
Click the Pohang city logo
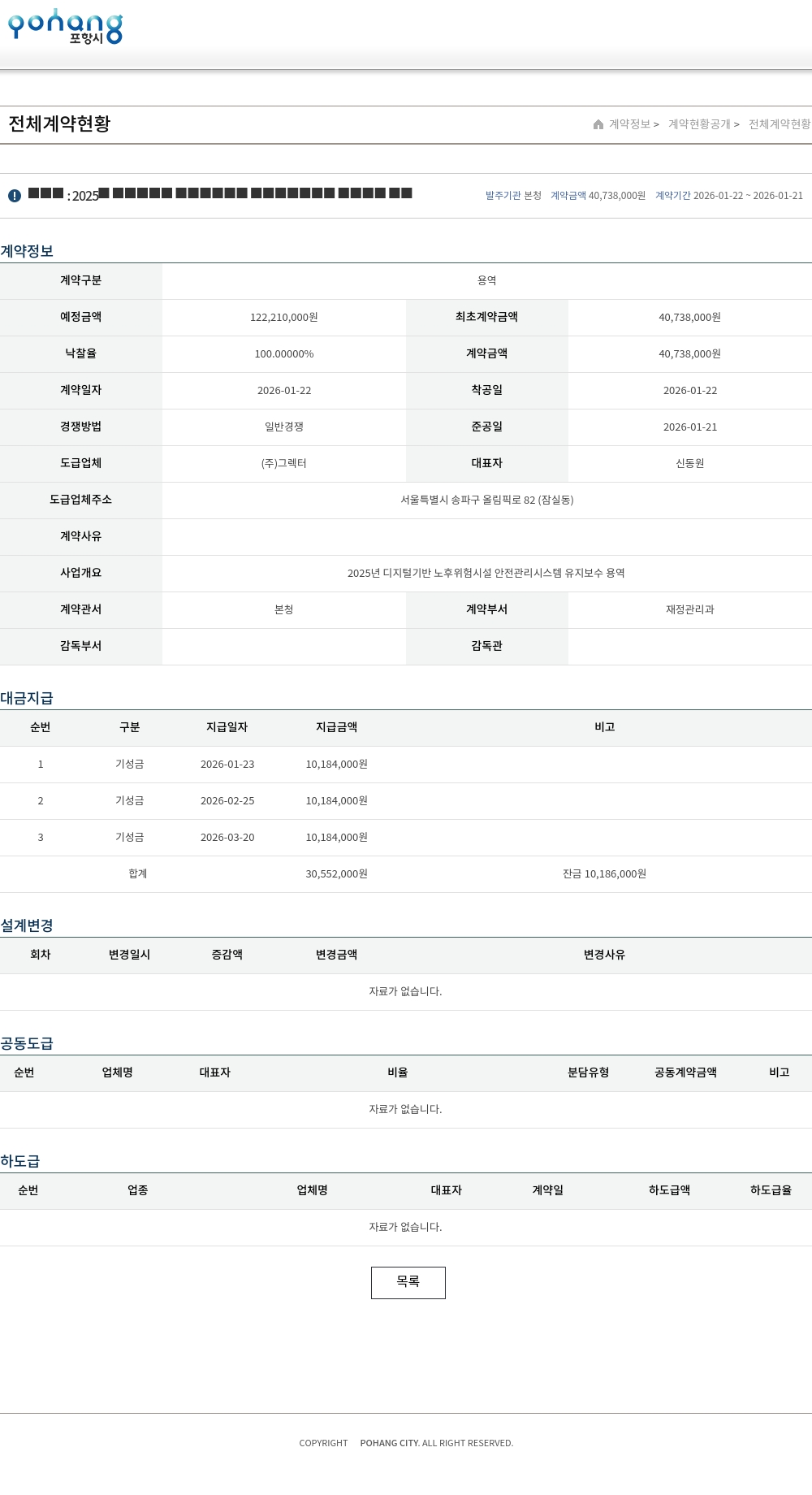click(x=65, y=27)
